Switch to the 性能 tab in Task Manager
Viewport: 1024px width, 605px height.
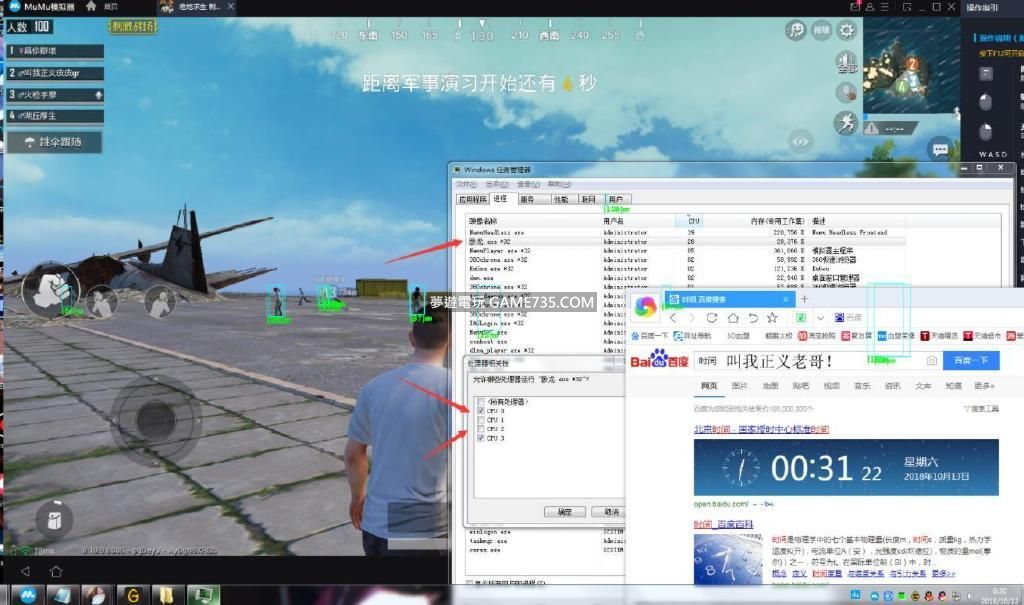[561, 199]
